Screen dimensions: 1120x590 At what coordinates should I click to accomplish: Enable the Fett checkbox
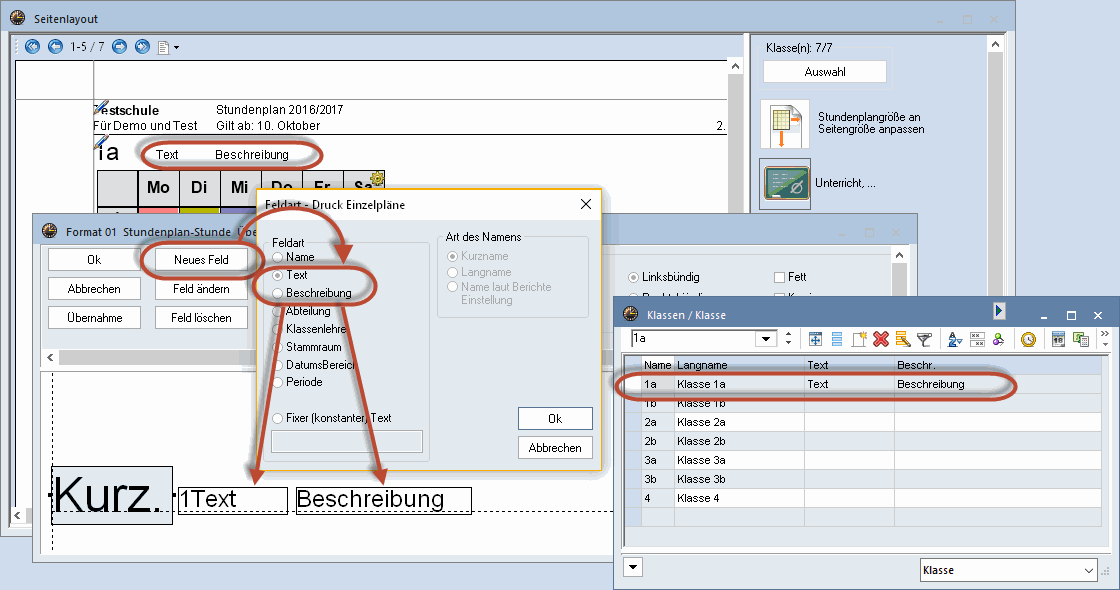tap(779, 277)
